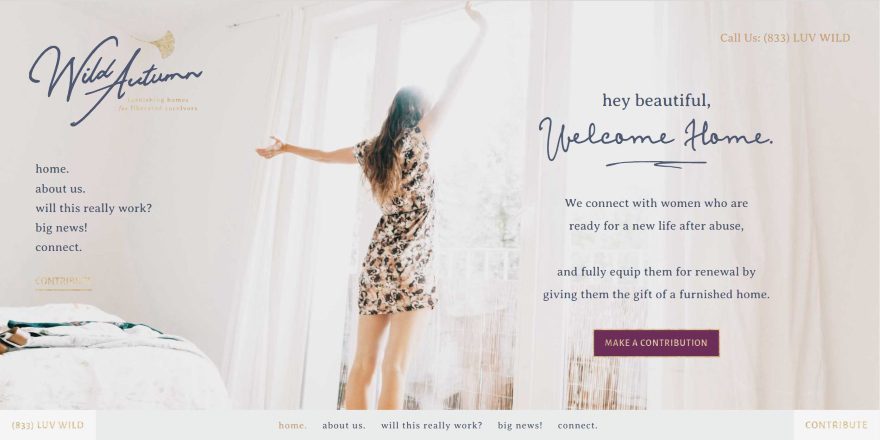
Task: Open the 'home.' link in the sidebar
Action: click(52, 169)
